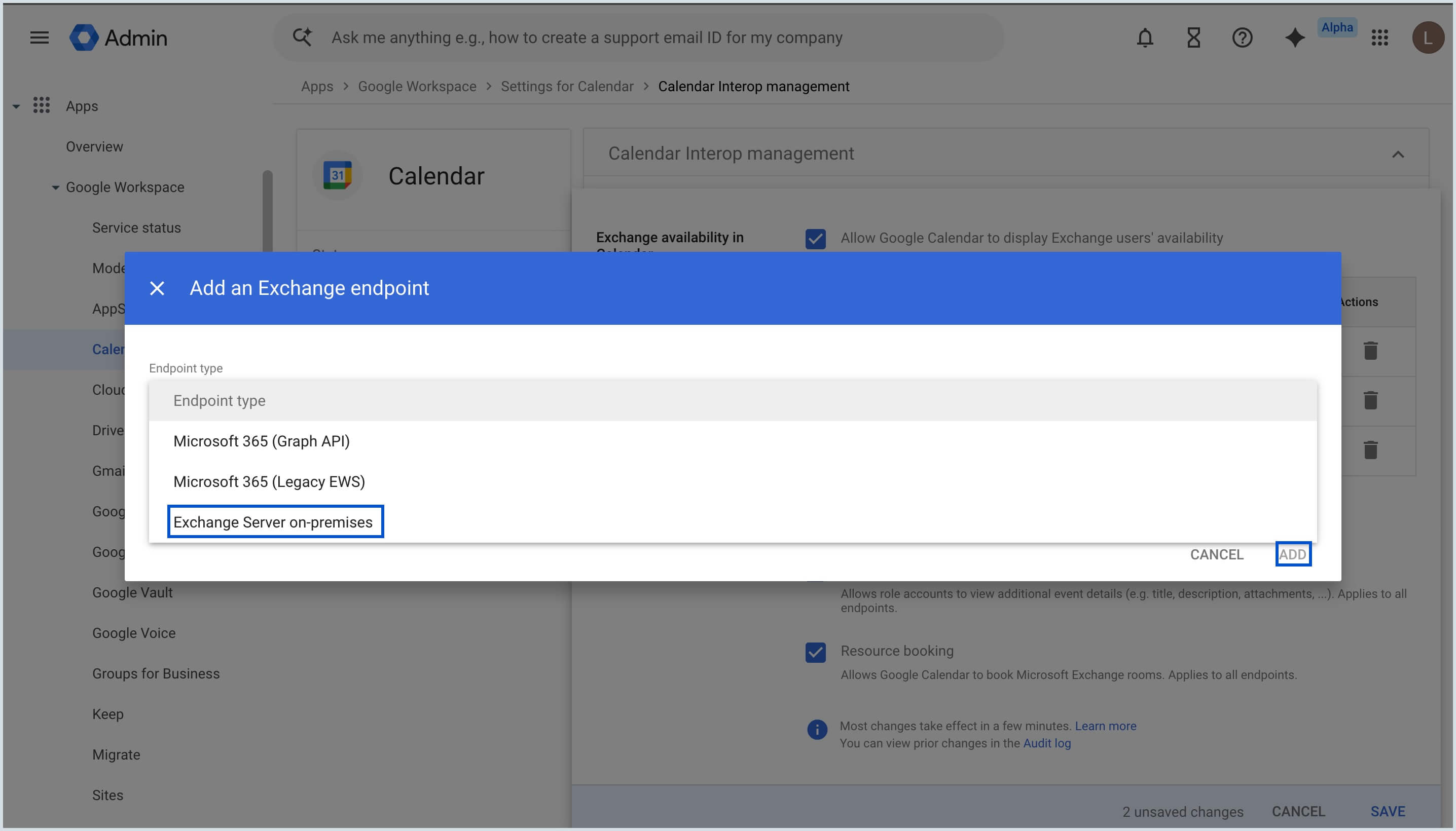Delete the second endpoint row

[x=1370, y=400]
